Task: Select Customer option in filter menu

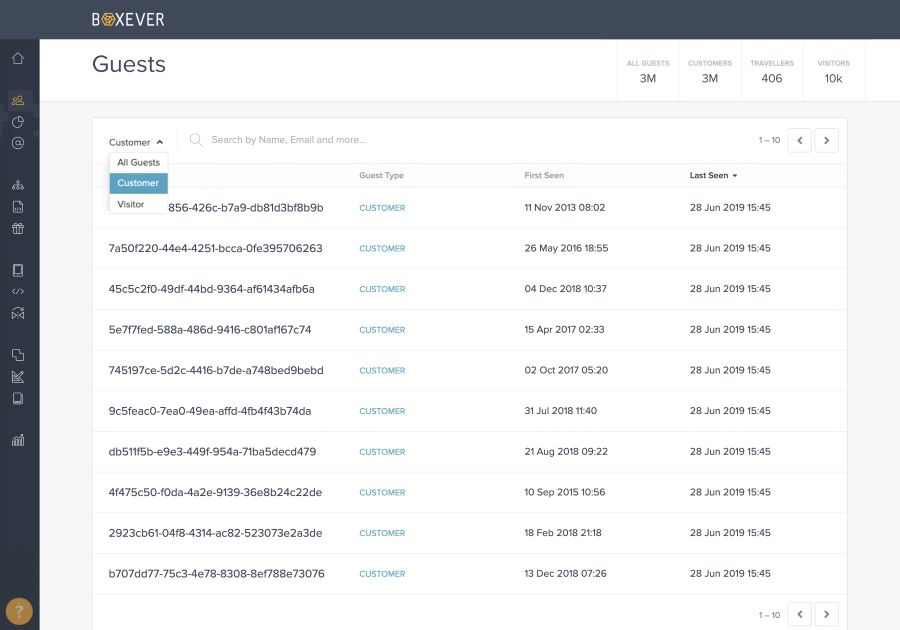Action: click(x=138, y=183)
